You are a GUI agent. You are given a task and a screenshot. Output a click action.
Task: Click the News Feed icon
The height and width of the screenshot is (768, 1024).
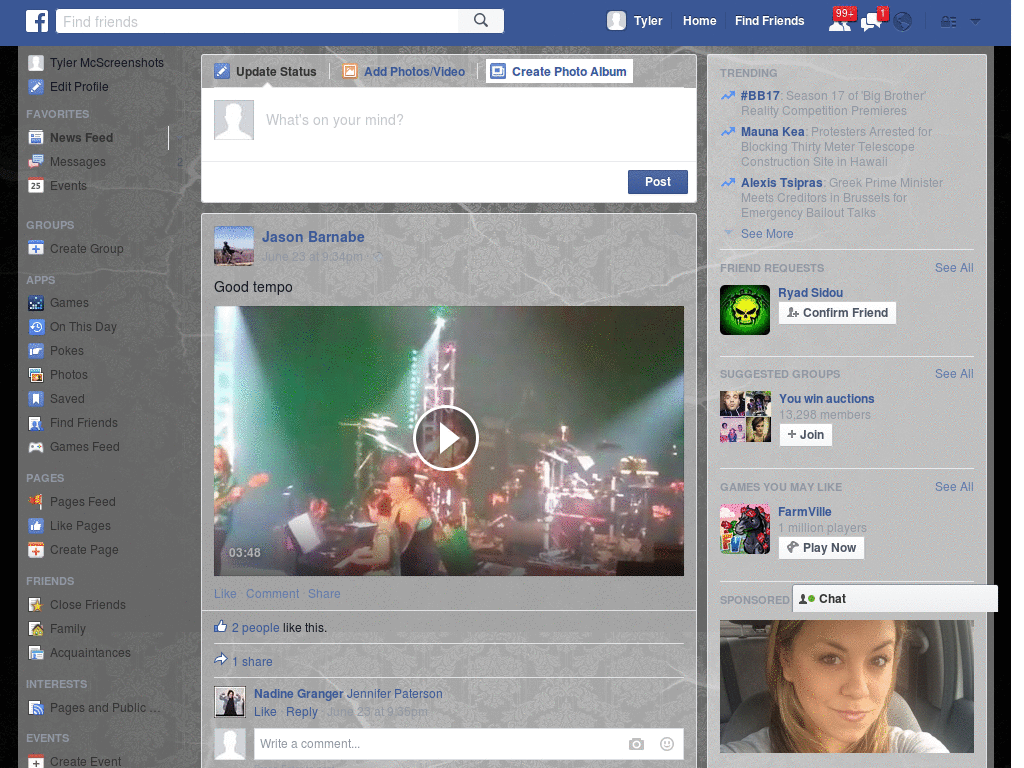(36, 138)
